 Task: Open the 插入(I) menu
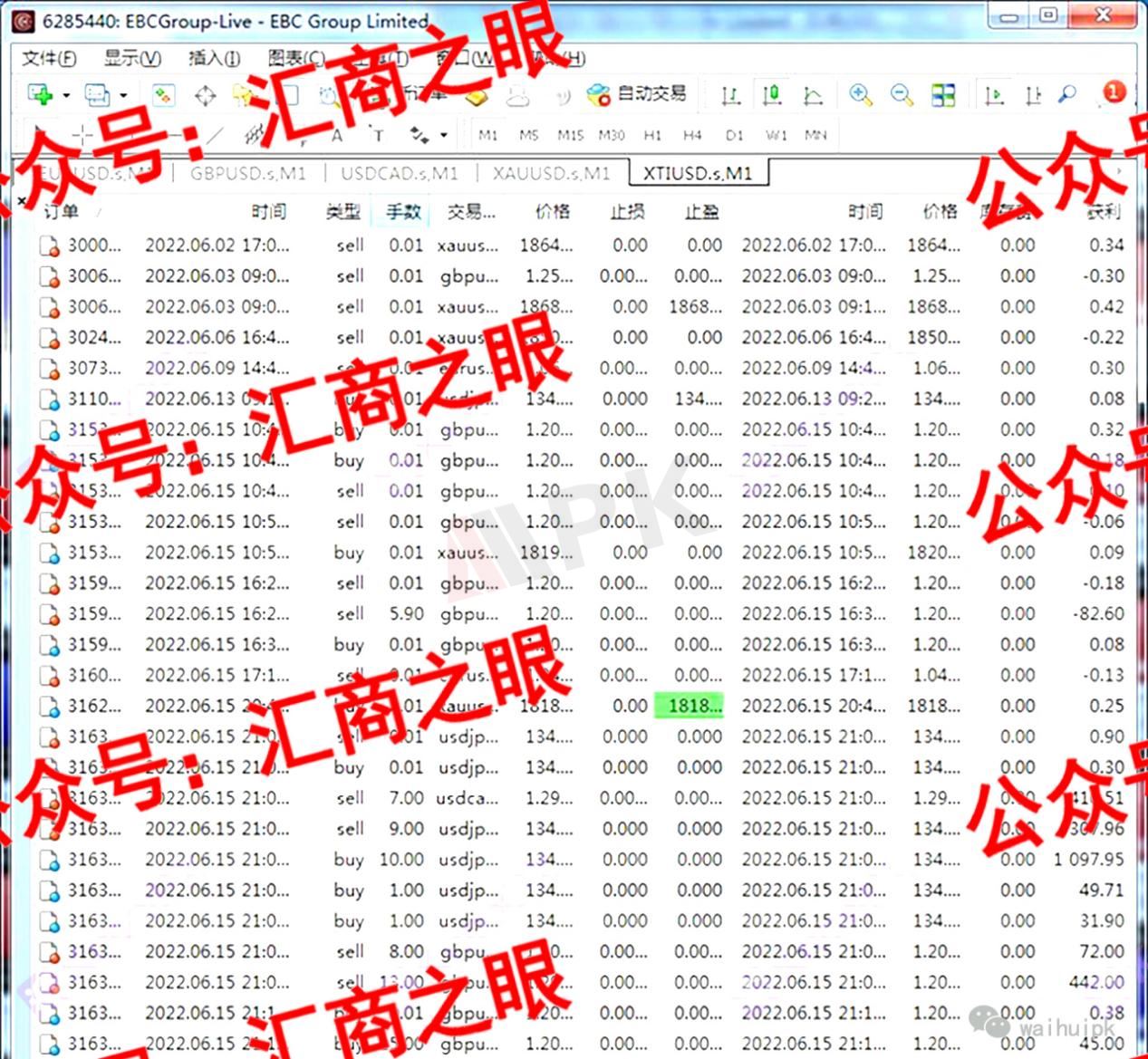coord(215,59)
